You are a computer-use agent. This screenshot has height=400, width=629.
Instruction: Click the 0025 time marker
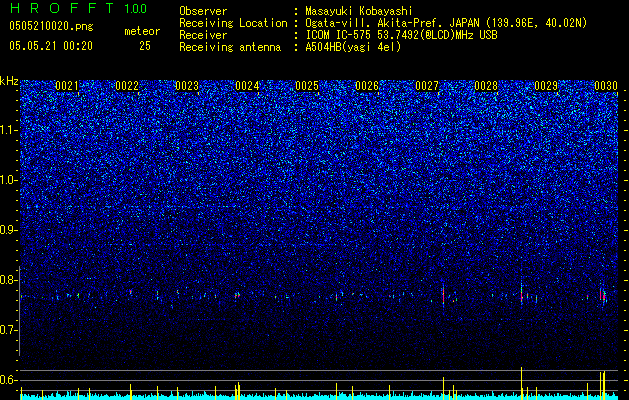coord(307,86)
